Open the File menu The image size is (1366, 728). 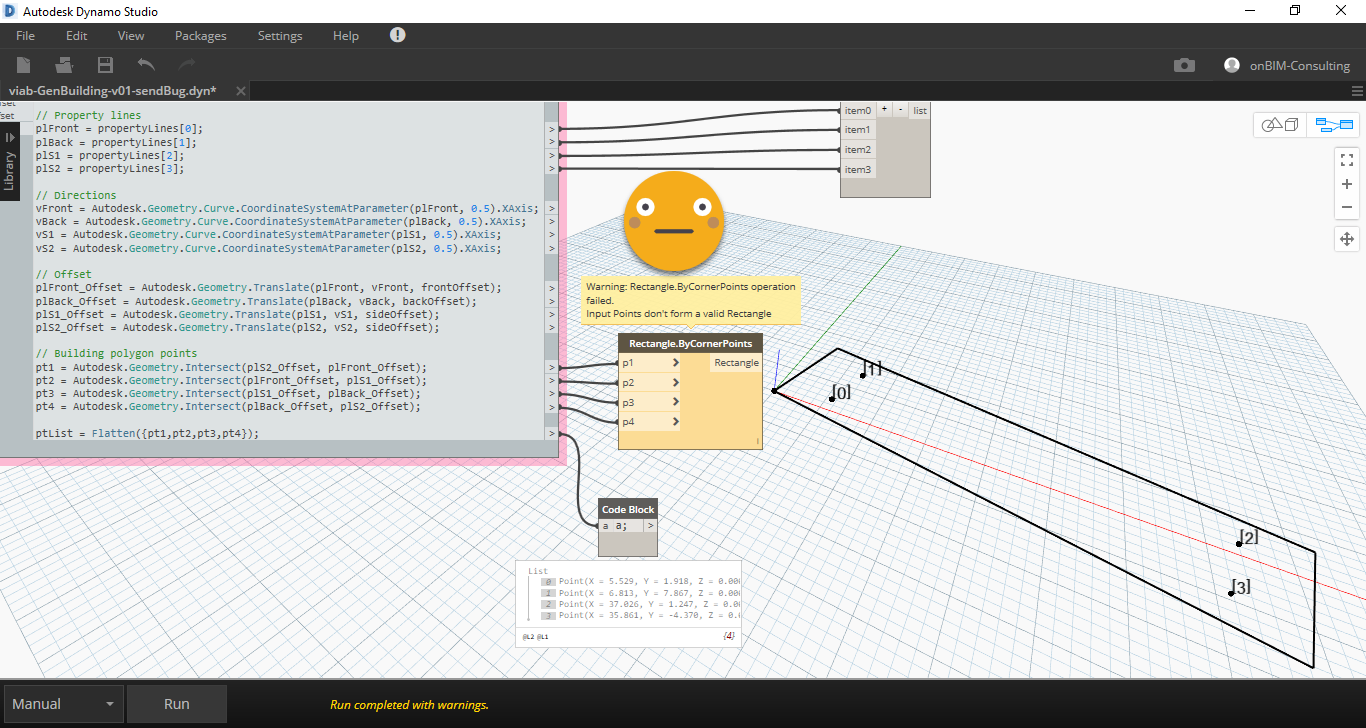[25, 35]
